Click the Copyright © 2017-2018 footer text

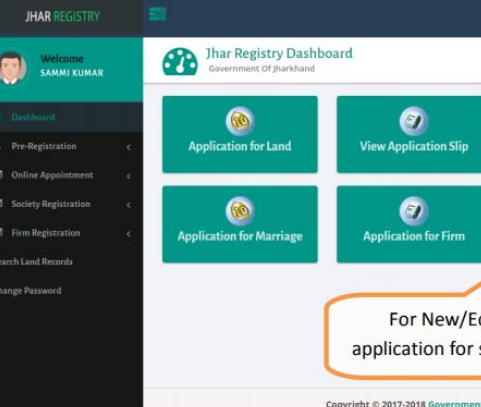pos(376,403)
